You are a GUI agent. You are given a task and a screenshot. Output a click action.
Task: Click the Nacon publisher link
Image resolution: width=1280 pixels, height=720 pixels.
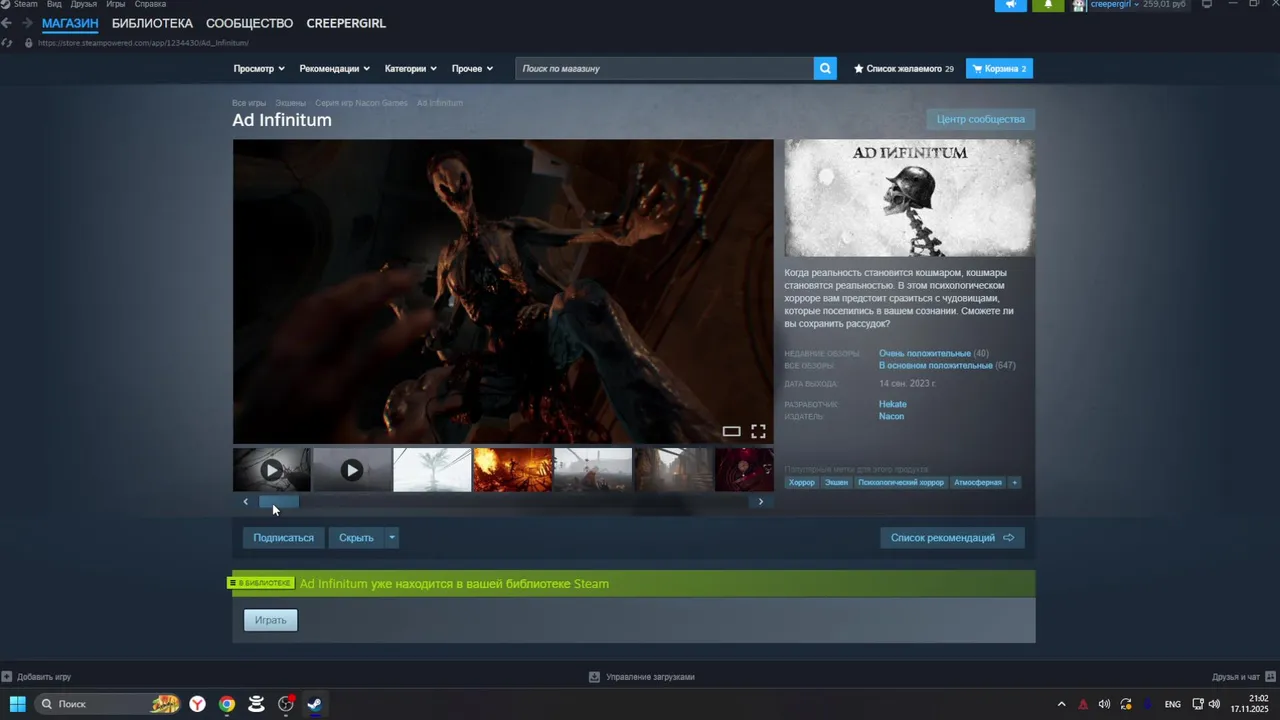(x=891, y=416)
